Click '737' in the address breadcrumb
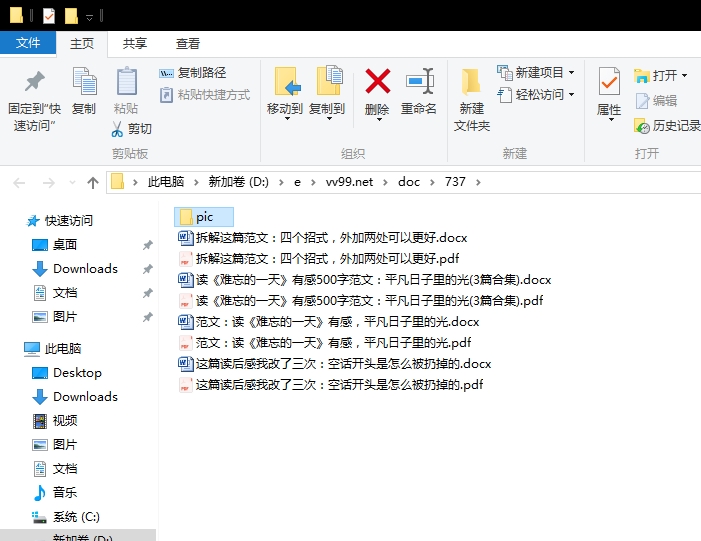 click(x=455, y=182)
